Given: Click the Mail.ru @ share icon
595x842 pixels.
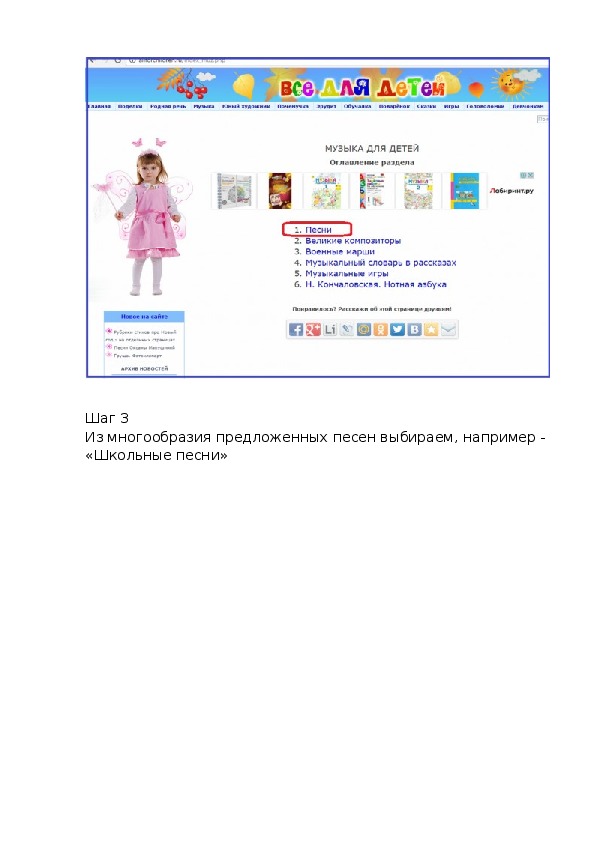Looking at the screenshot, I should pyautogui.click(x=364, y=329).
